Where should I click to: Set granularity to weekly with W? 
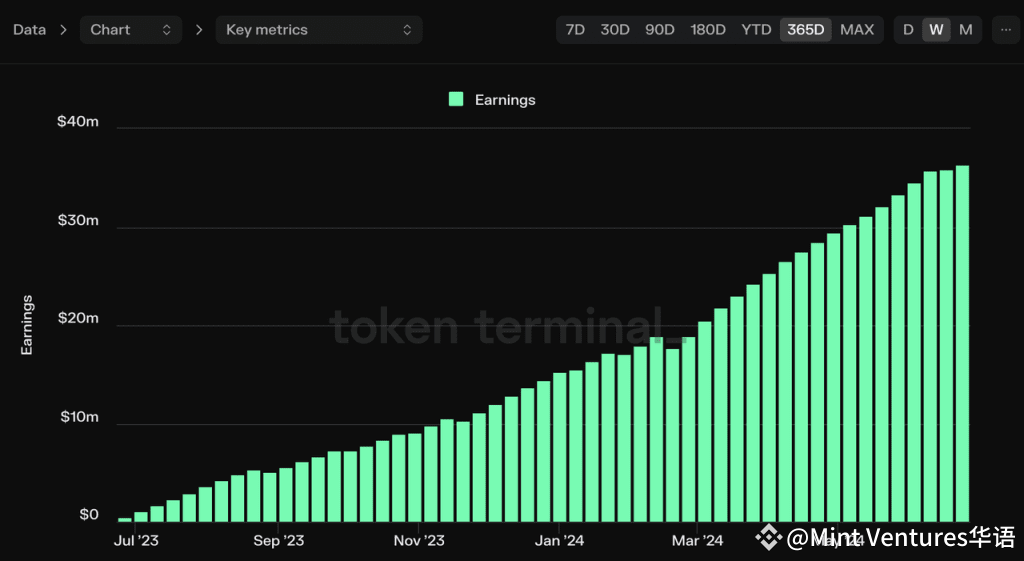tap(936, 30)
